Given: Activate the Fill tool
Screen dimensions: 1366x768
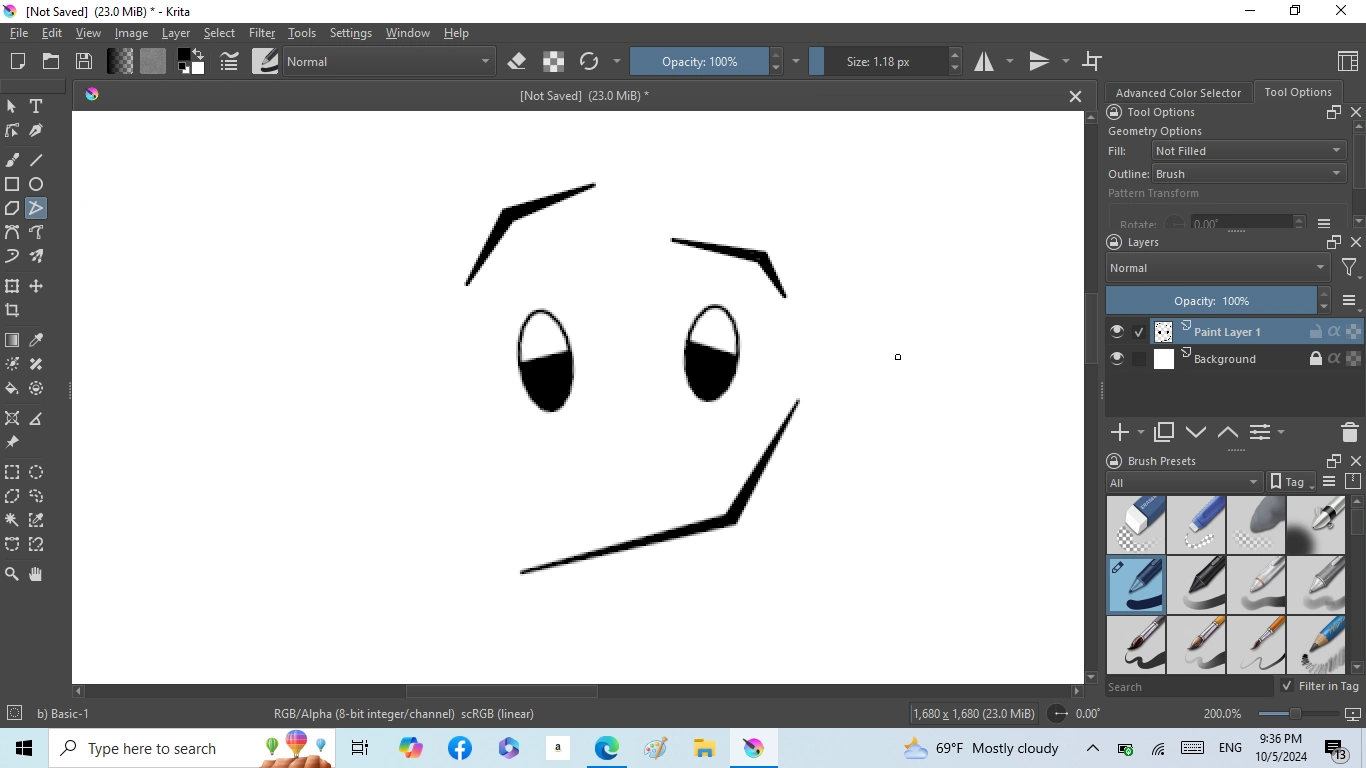Looking at the screenshot, I should [13, 388].
